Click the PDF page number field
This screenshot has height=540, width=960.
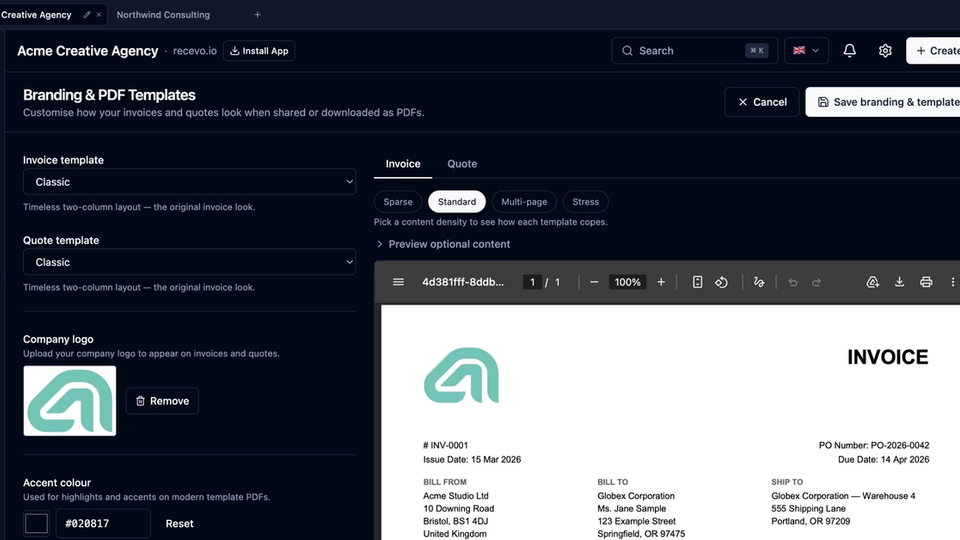532,282
